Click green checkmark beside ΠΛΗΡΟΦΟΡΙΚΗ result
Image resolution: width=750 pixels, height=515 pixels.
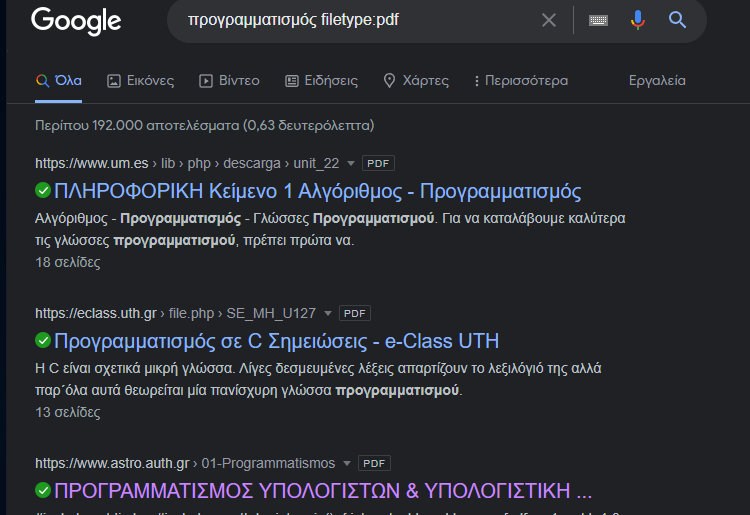point(43,190)
